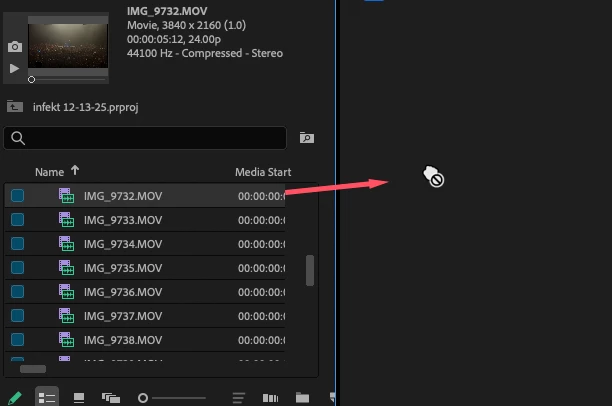Click the vertical scrollbar of the bin list
This screenshot has width=612, height=406.
point(310,270)
